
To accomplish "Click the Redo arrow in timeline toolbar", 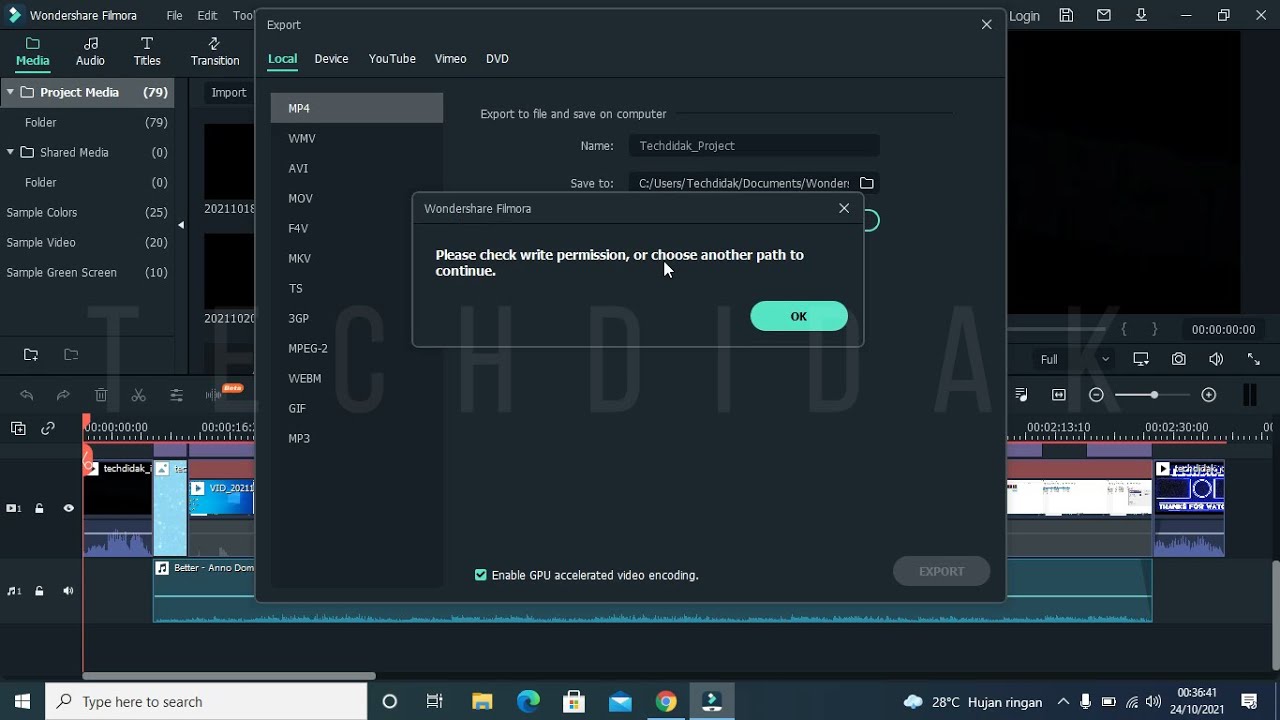I will 63,395.
